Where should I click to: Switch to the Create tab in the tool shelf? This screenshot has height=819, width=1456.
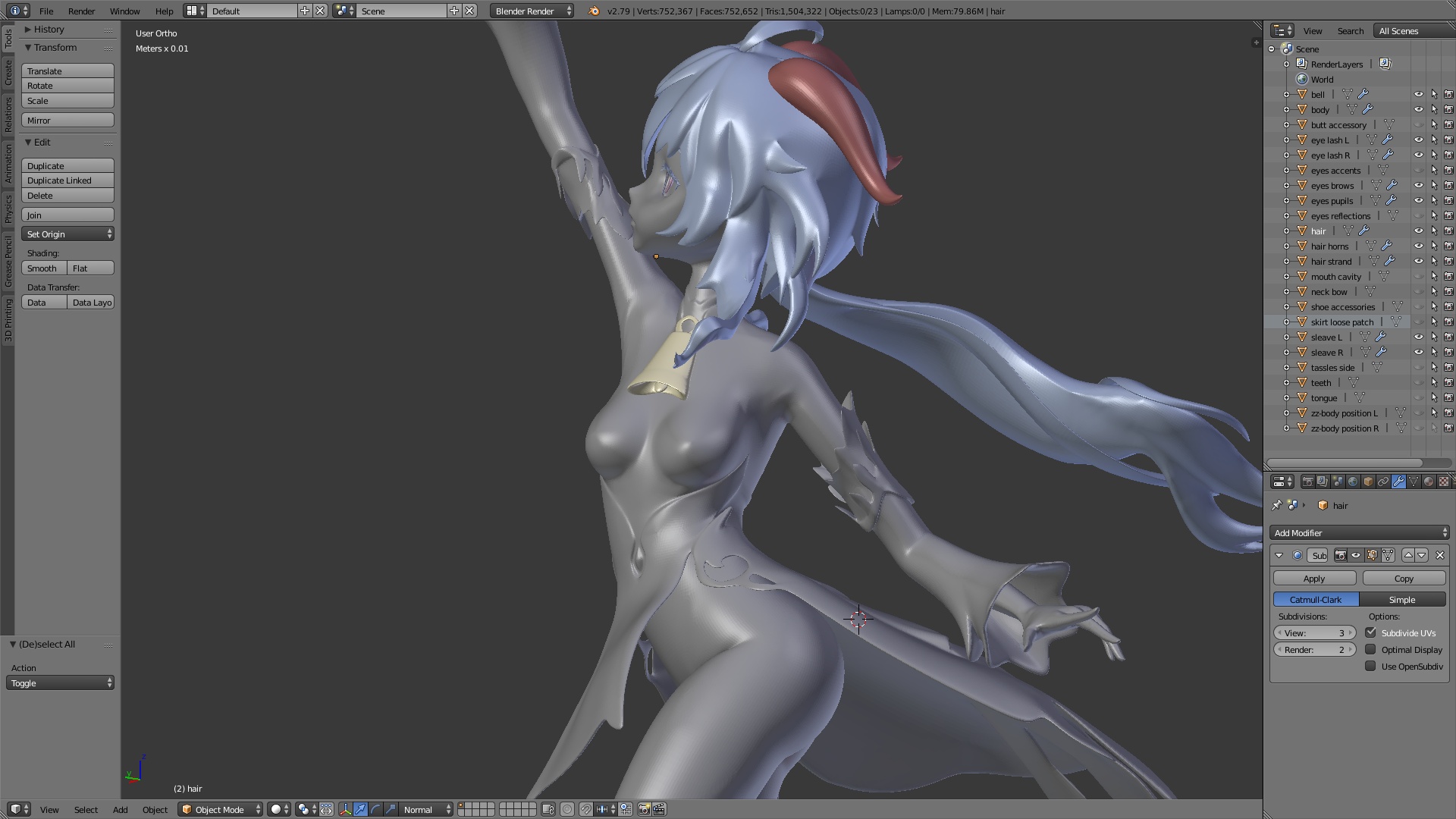8,73
